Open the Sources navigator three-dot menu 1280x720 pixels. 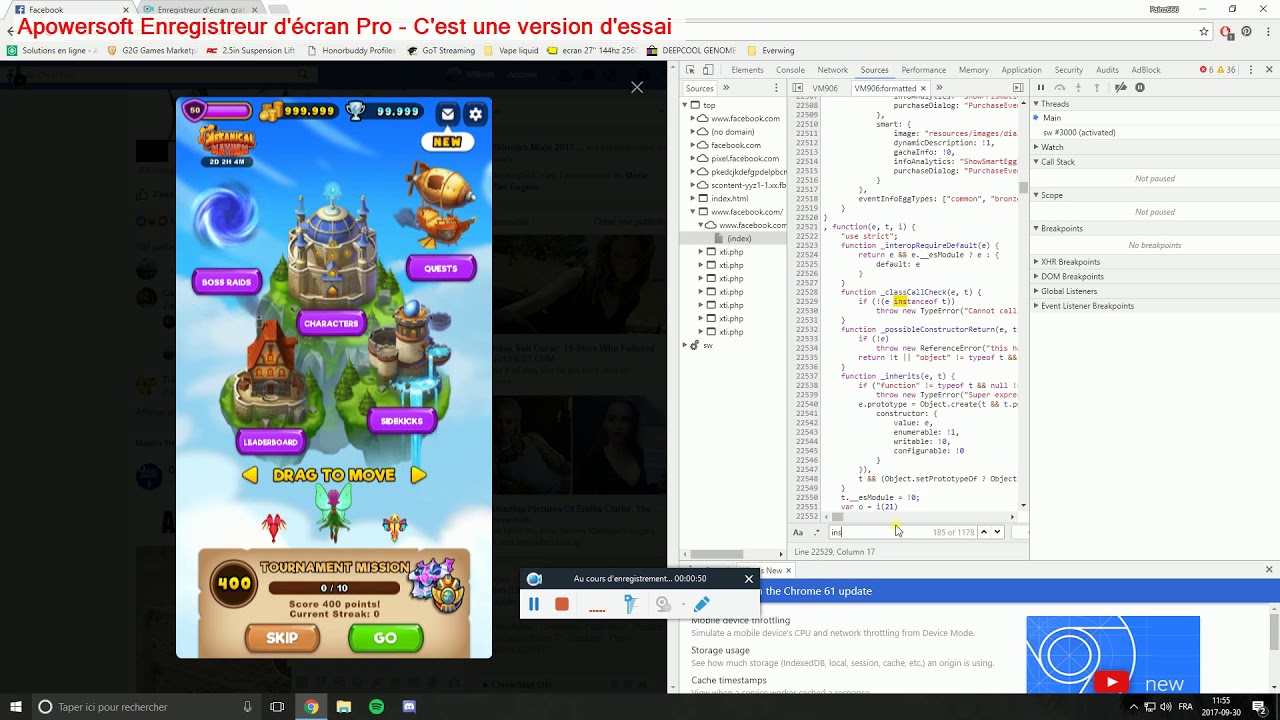coord(778,88)
